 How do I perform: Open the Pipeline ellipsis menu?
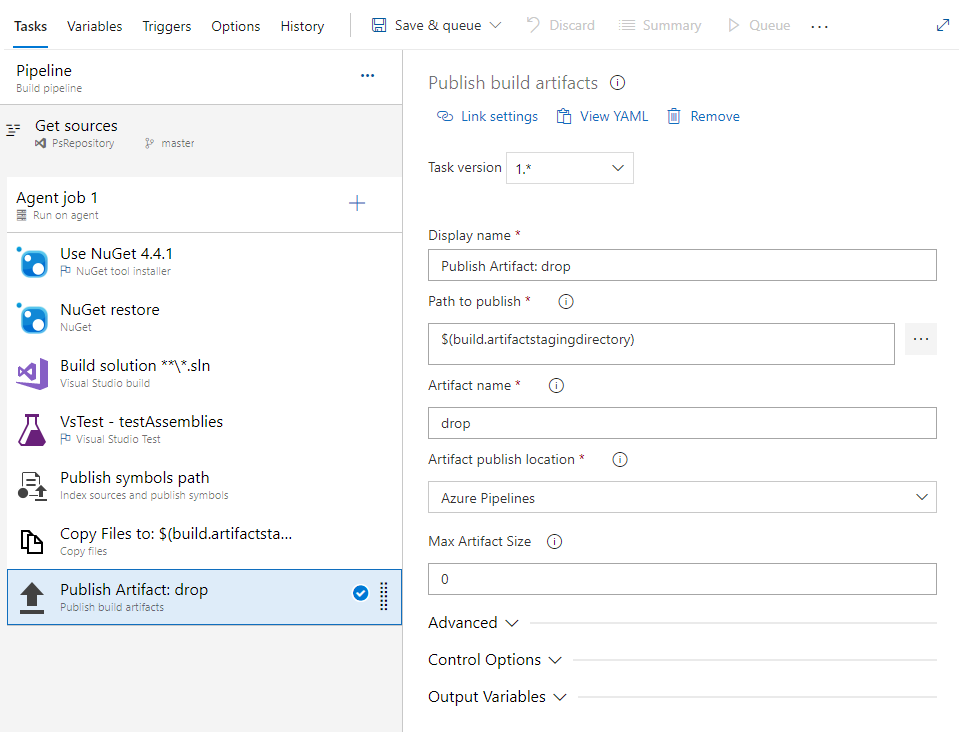coord(367,75)
